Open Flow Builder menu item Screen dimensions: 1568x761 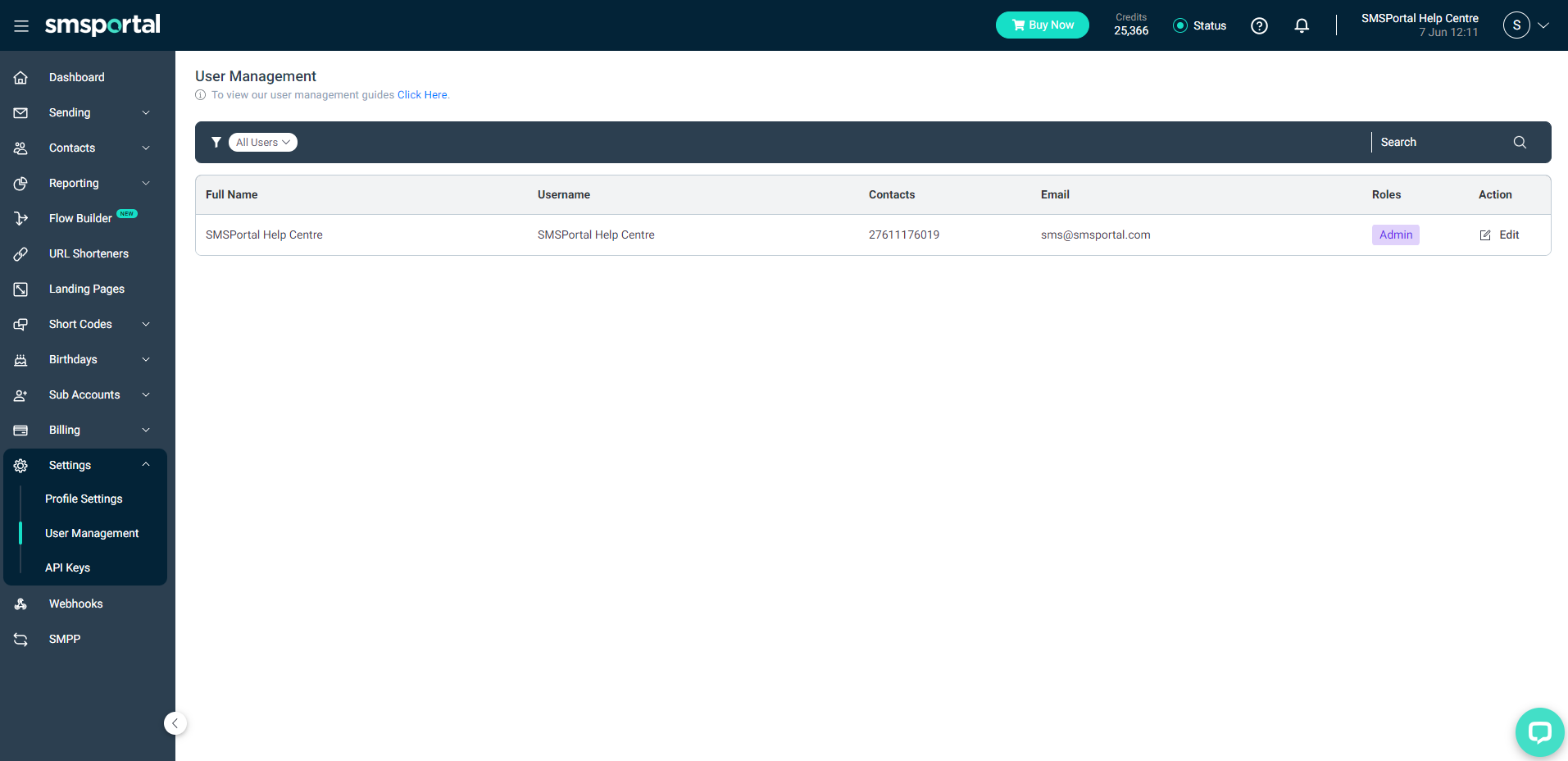80,218
